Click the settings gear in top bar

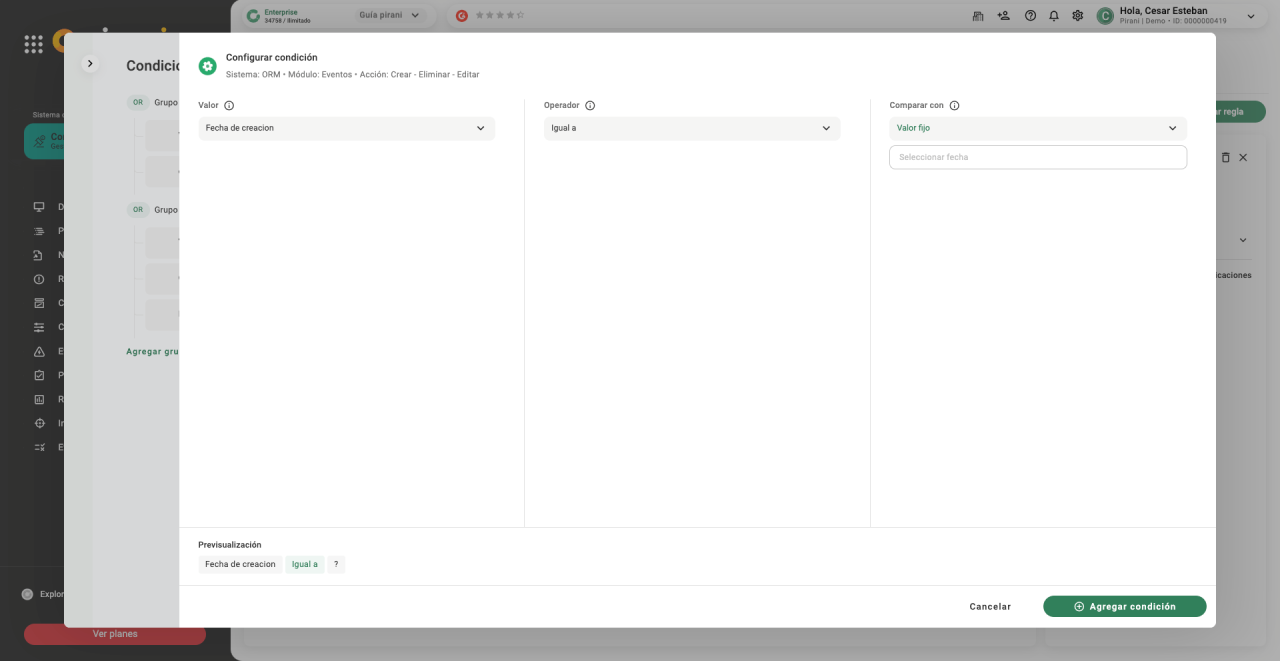1077,16
